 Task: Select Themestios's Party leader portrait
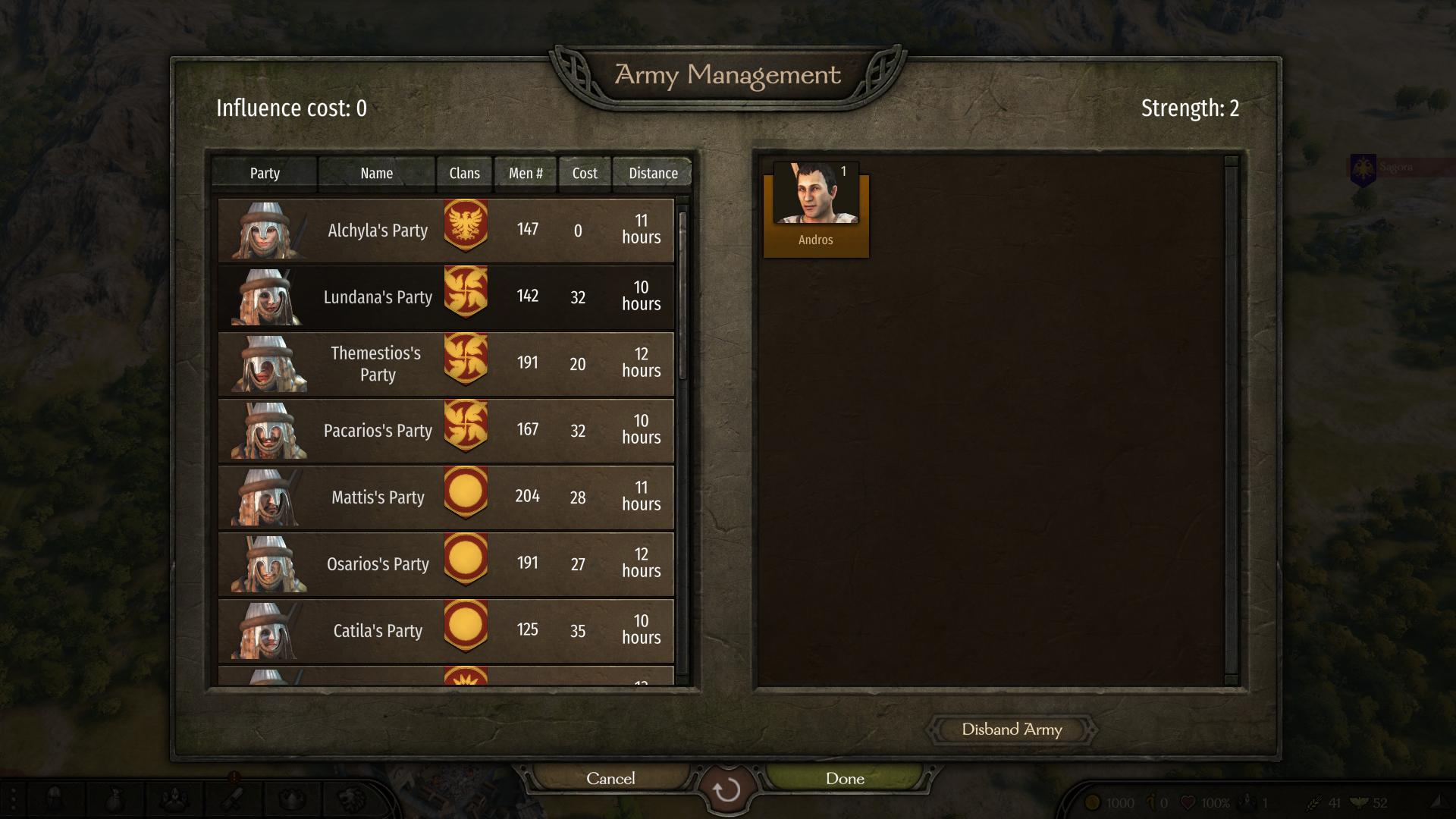[268, 364]
